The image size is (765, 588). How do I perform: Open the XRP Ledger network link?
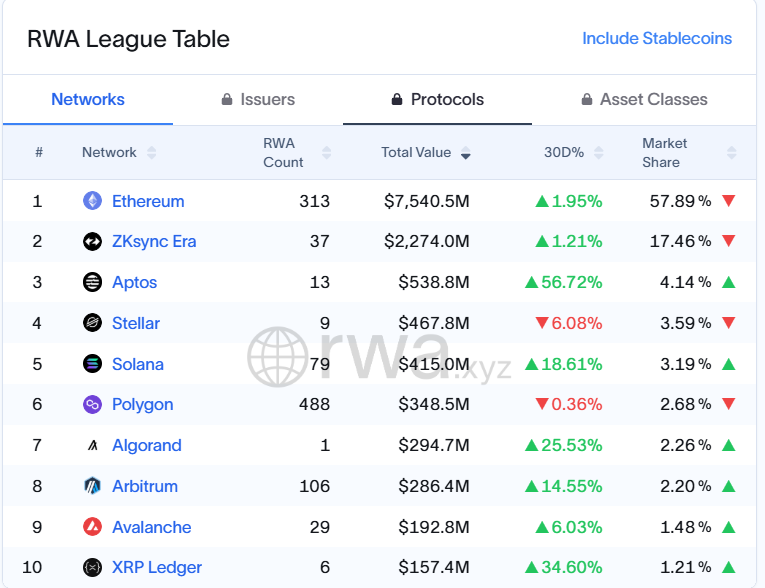157,568
